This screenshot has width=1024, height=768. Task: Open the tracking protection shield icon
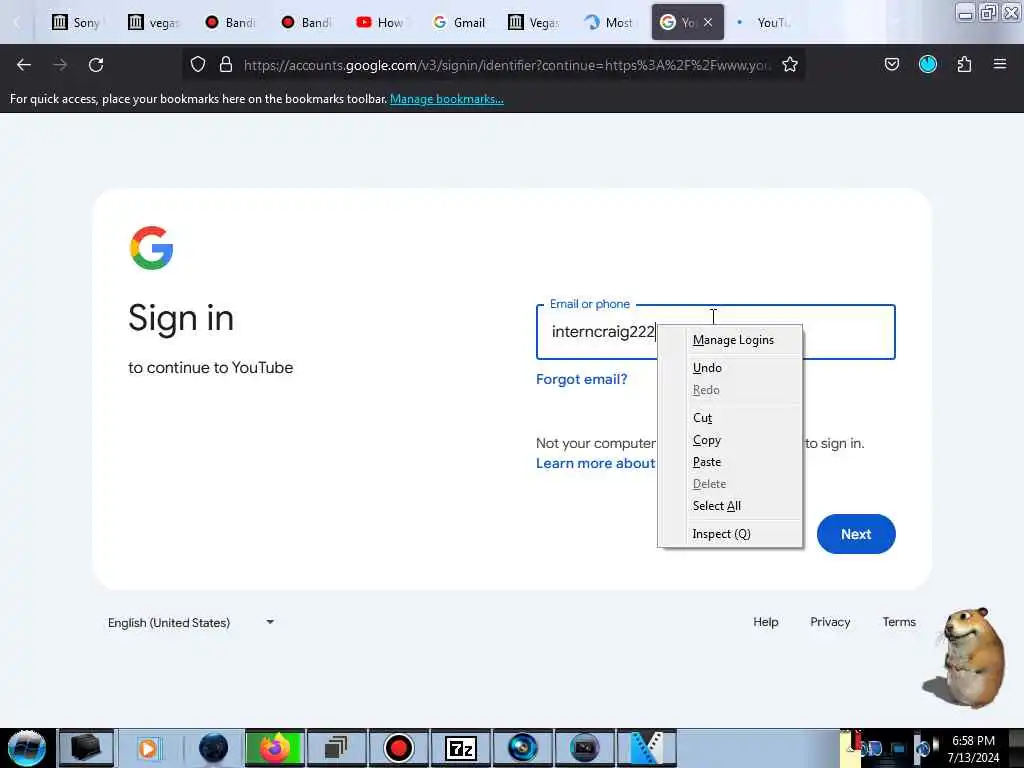tap(198, 64)
